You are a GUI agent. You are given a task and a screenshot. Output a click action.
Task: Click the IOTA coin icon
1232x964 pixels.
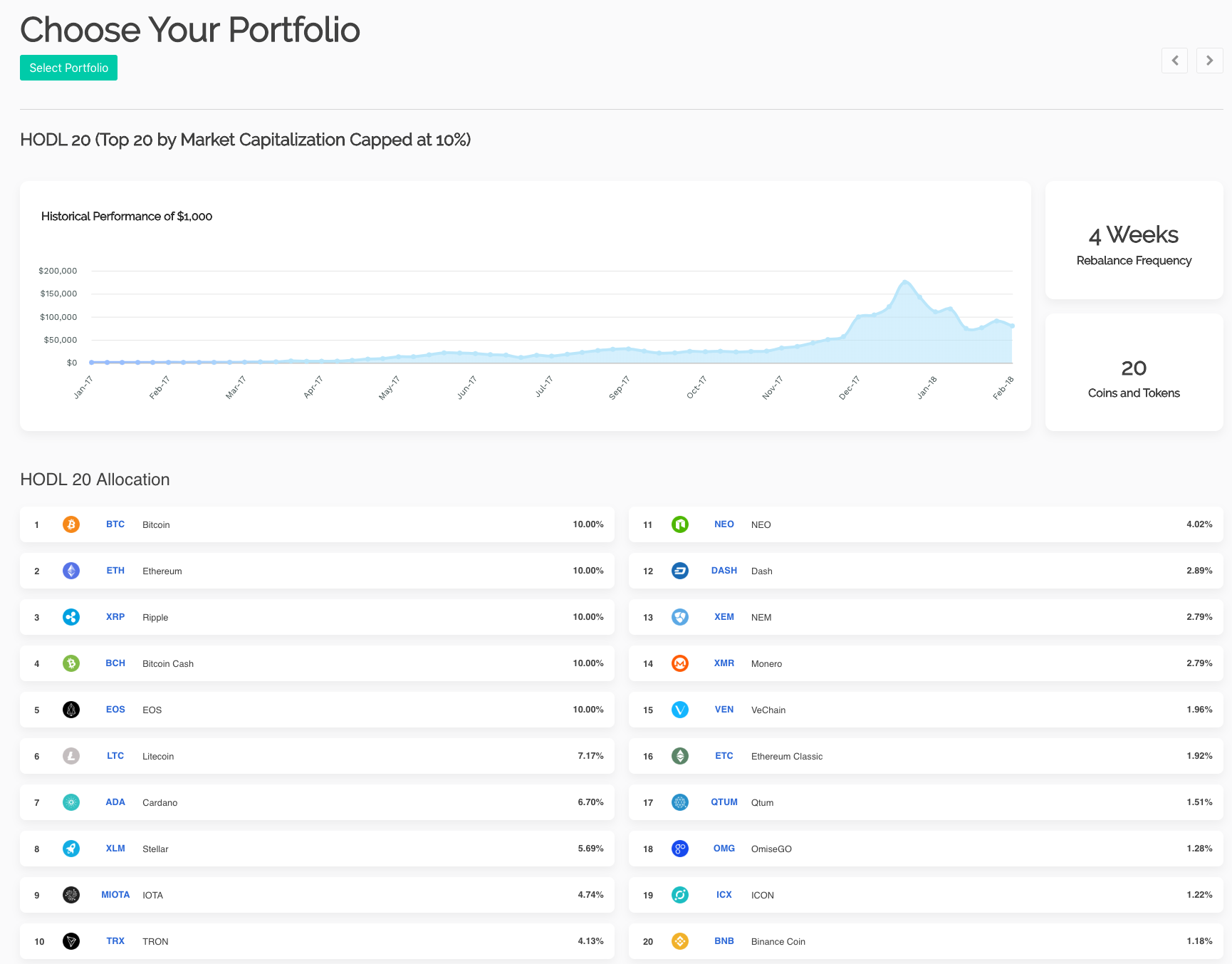(71, 895)
